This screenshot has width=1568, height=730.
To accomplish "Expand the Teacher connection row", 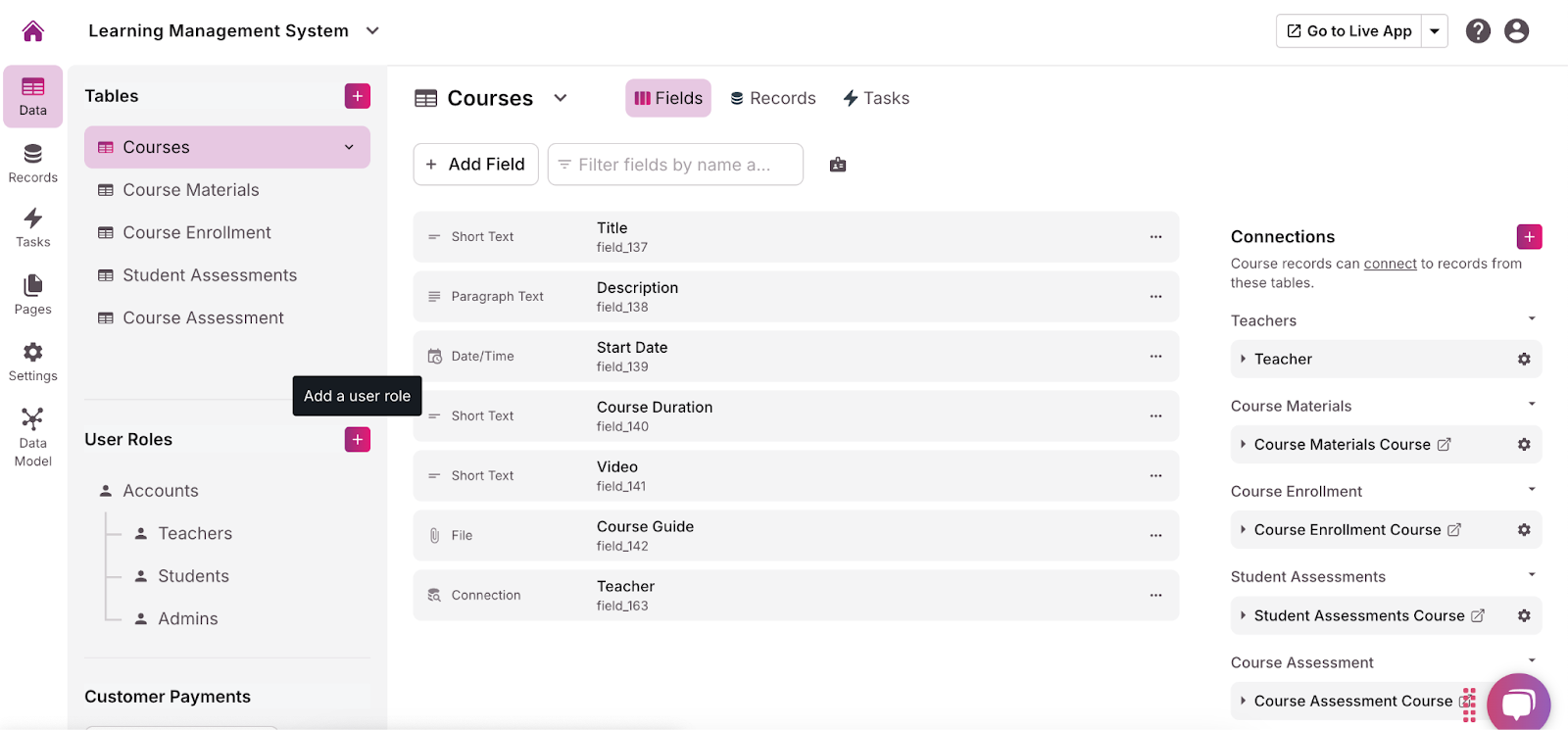I will (1244, 360).
